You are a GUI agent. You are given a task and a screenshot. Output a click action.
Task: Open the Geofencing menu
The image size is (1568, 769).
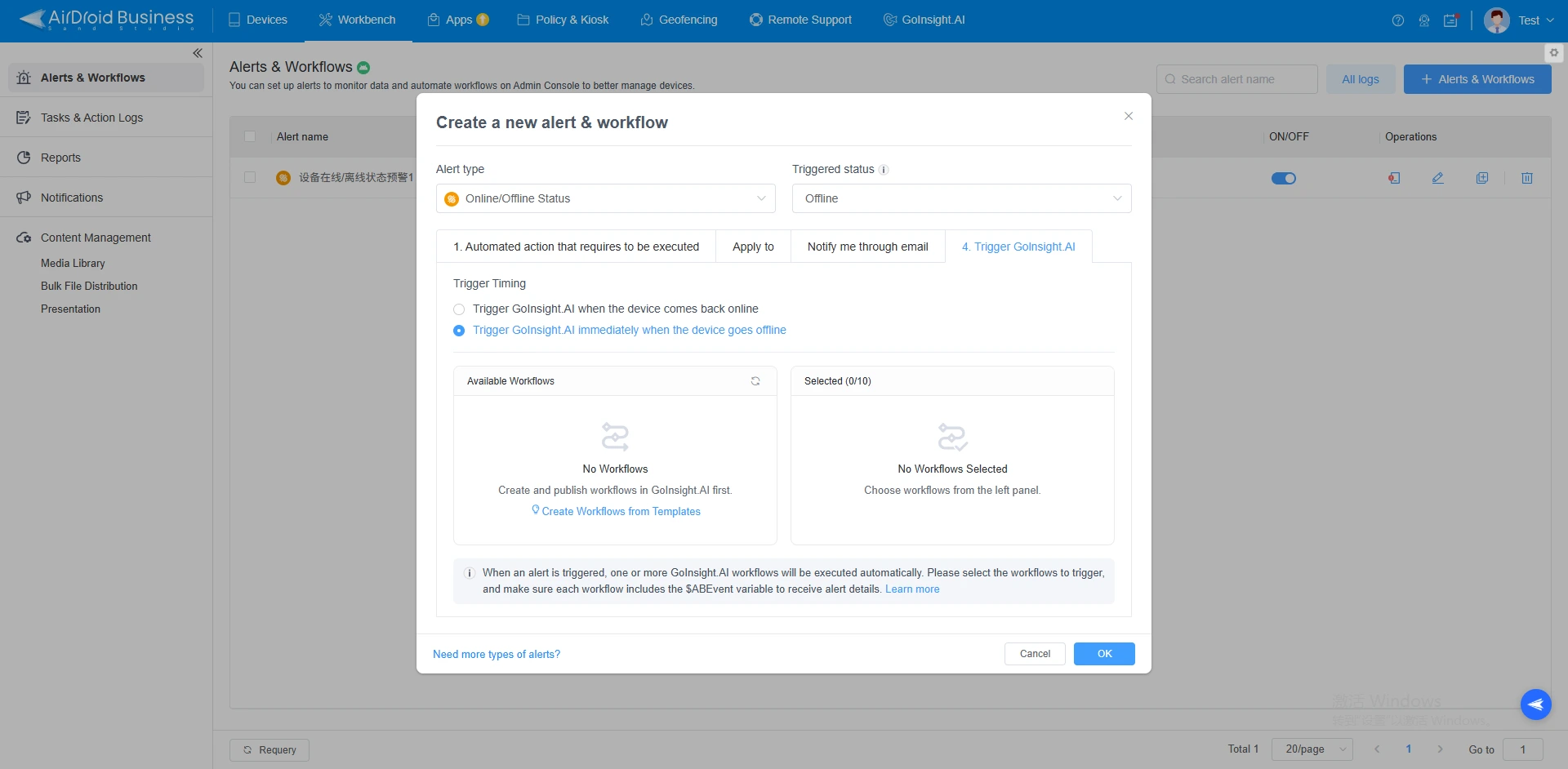point(679,20)
